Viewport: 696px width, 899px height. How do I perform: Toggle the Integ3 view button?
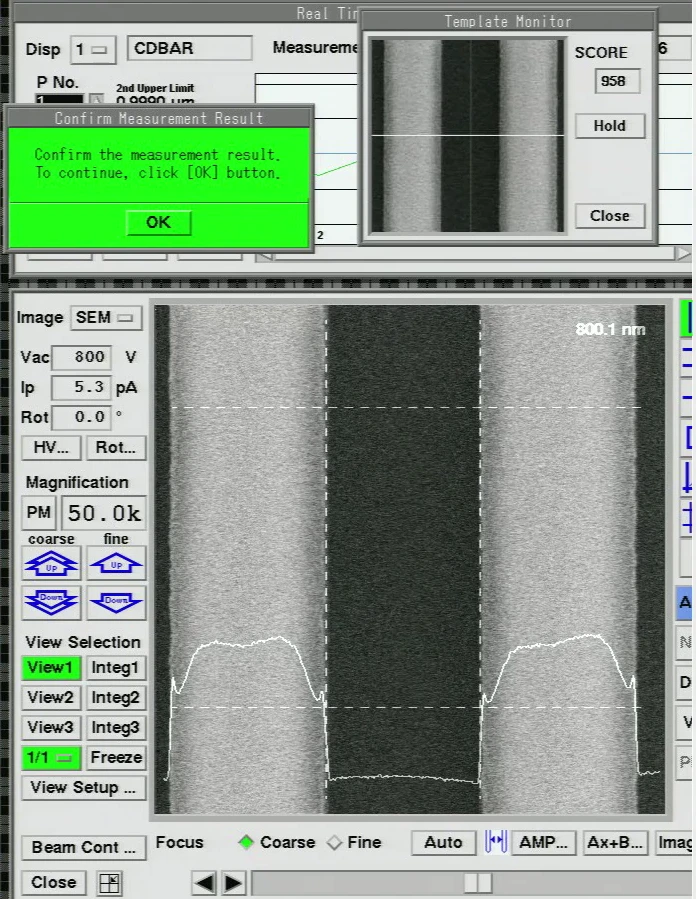[x=116, y=727]
